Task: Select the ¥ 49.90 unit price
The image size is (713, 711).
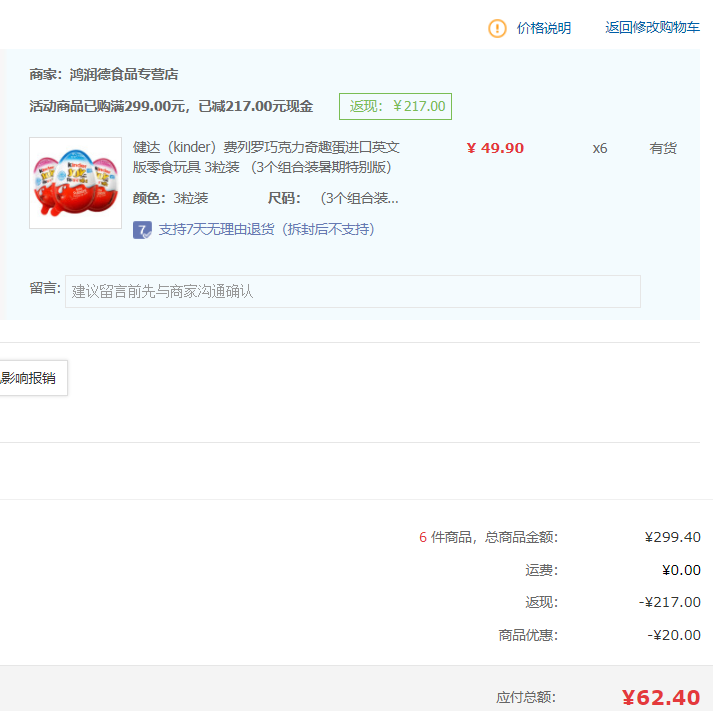Action: (495, 148)
